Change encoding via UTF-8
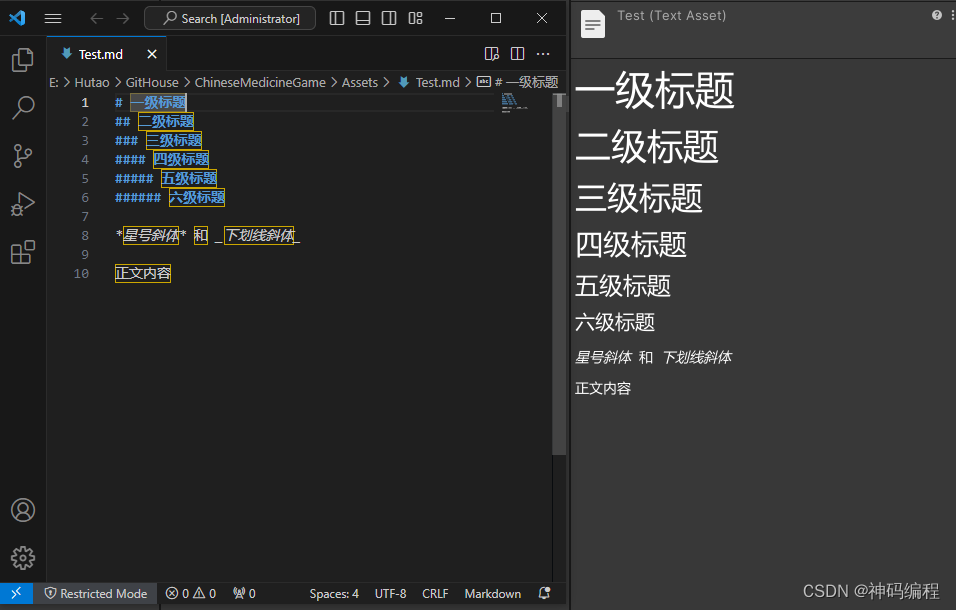Viewport: 956px width, 610px height. pos(390,594)
